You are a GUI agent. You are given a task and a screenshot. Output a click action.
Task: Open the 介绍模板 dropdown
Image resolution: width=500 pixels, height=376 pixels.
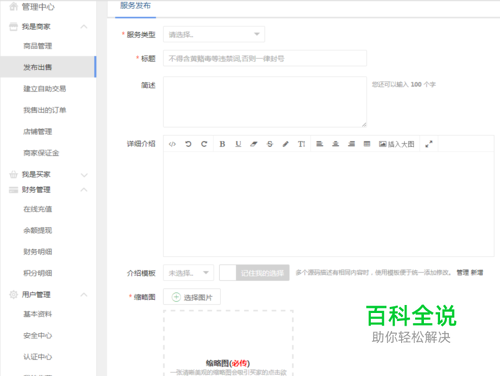[x=189, y=273]
